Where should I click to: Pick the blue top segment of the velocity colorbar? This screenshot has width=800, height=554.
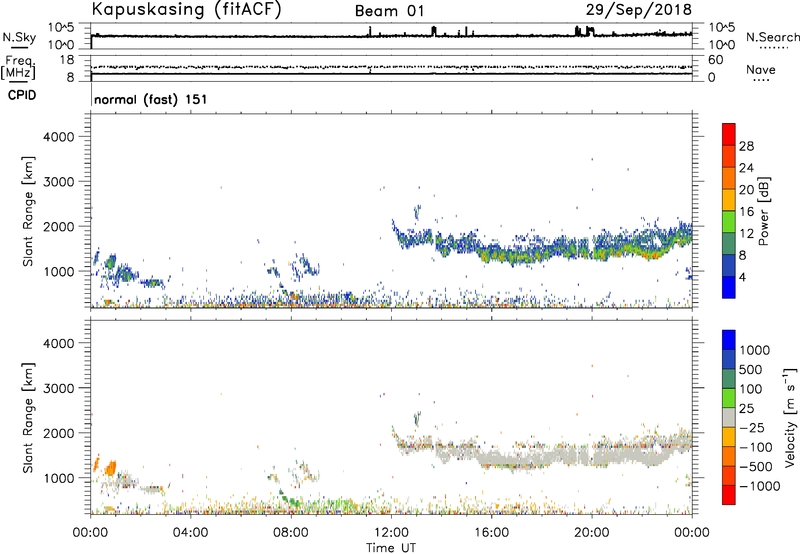coord(729,340)
